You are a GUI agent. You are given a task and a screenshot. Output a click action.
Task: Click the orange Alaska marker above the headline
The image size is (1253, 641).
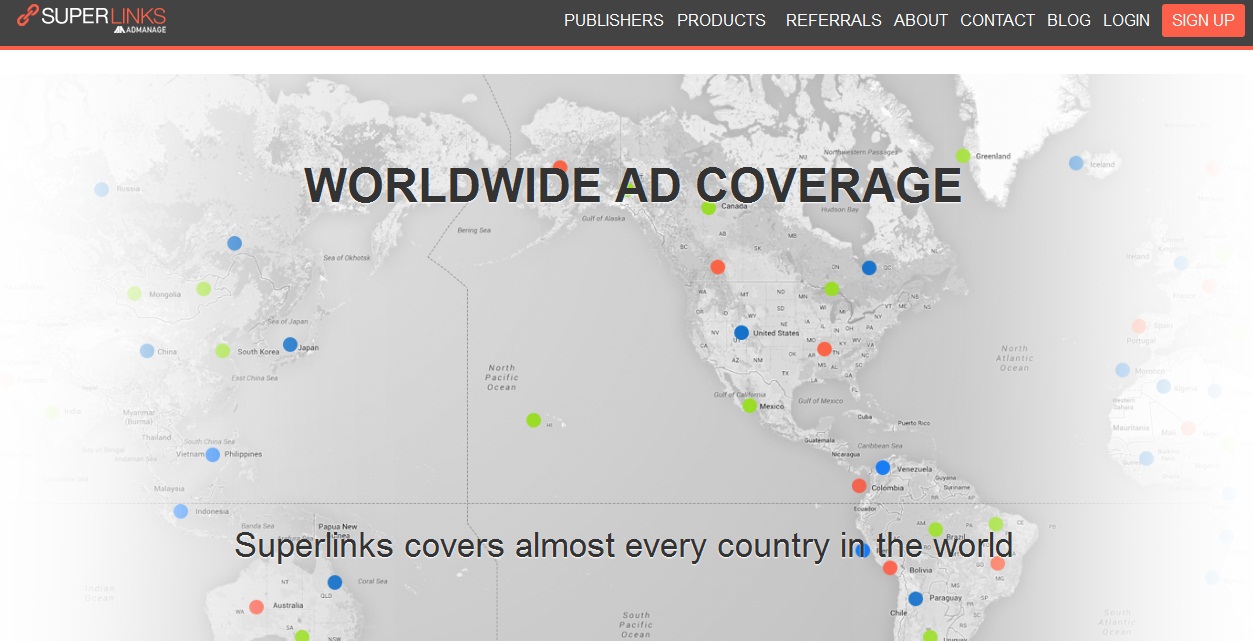[560, 166]
